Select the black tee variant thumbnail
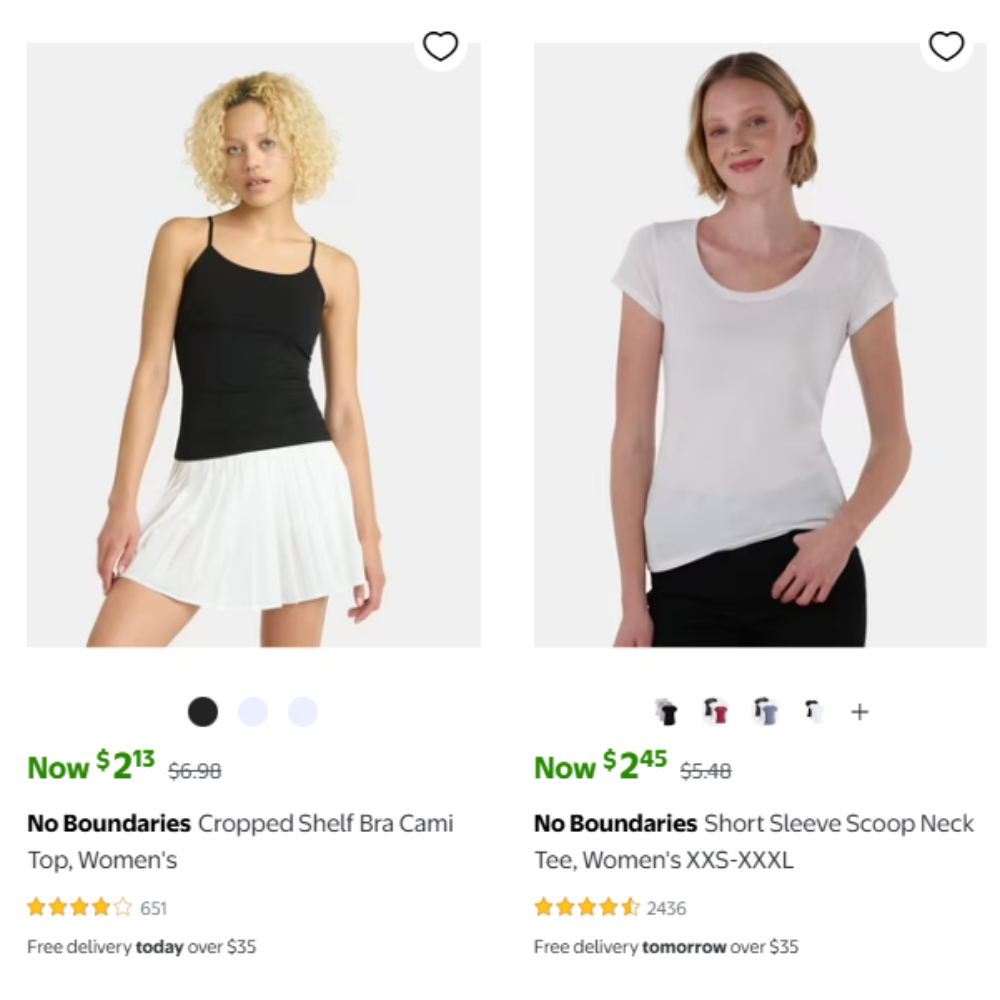Image resolution: width=1000 pixels, height=1000 pixels. (667, 712)
